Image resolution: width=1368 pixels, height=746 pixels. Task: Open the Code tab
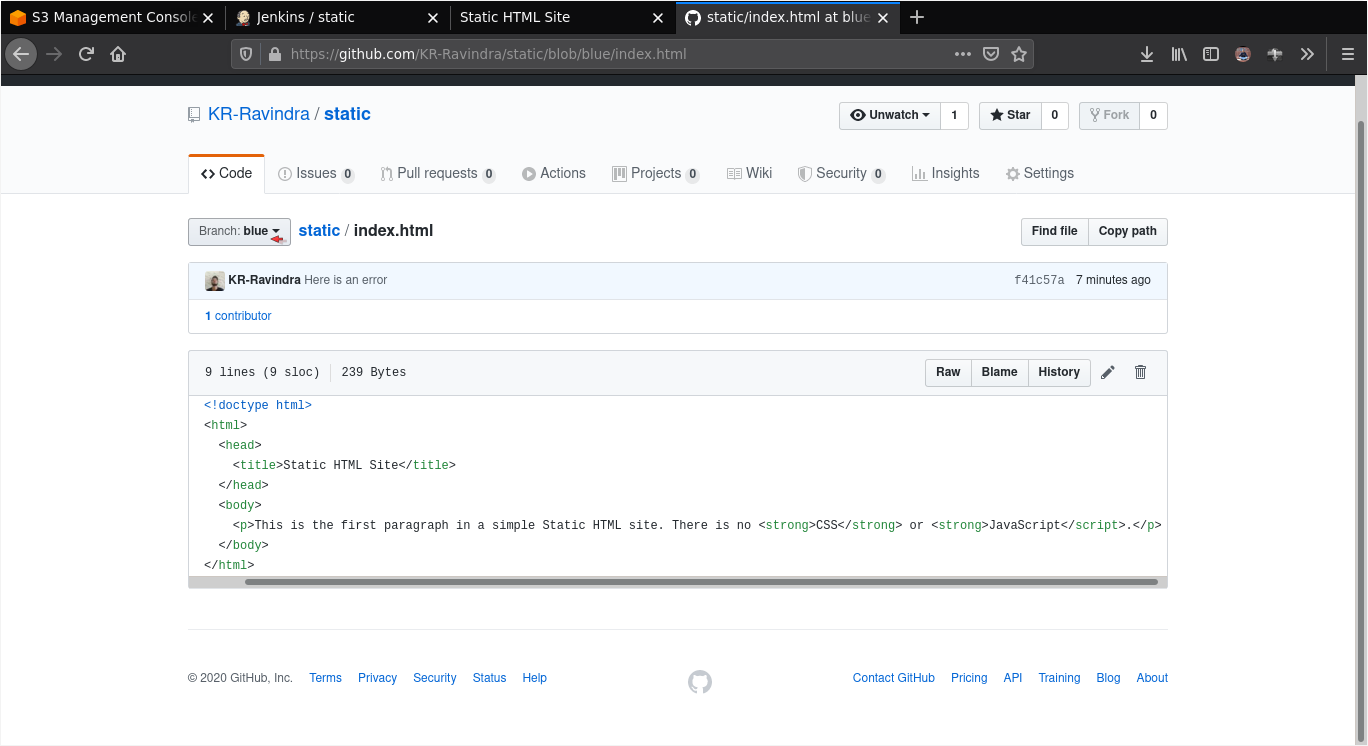[226, 173]
